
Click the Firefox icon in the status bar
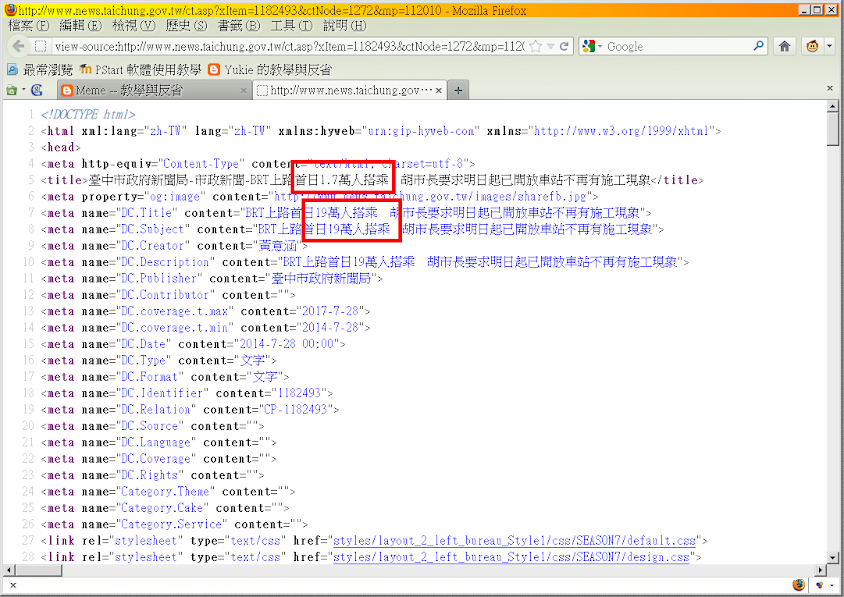pos(798,584)
